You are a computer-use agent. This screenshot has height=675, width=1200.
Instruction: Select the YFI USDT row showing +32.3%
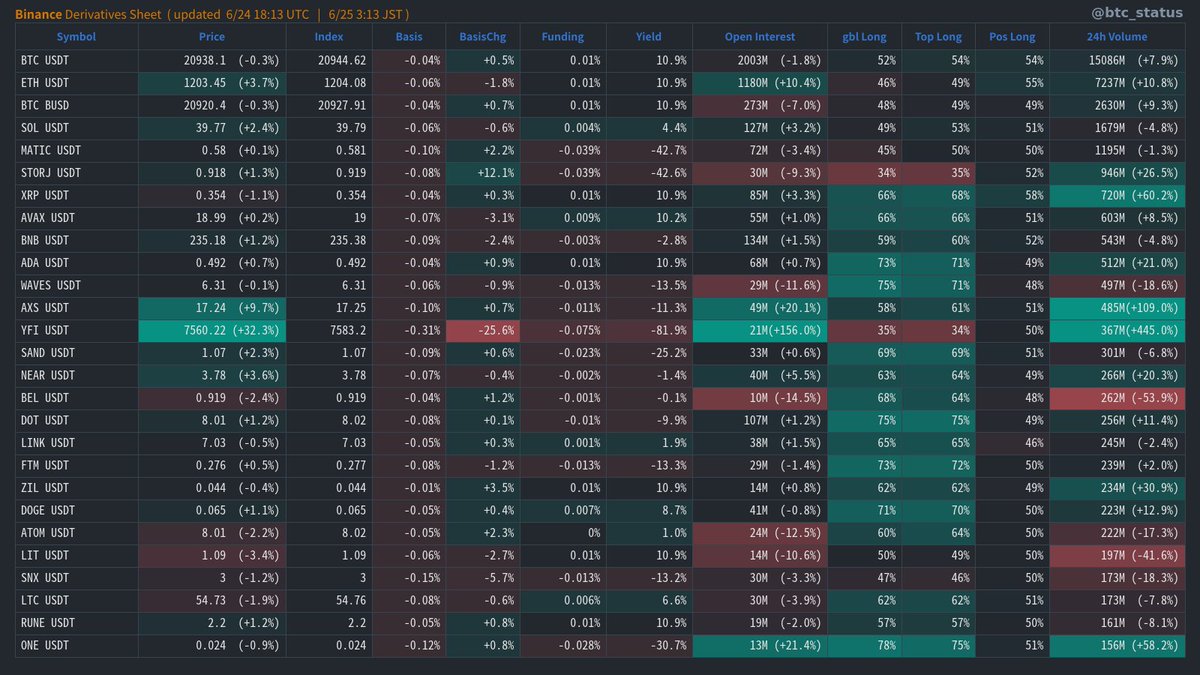[212, 330]
